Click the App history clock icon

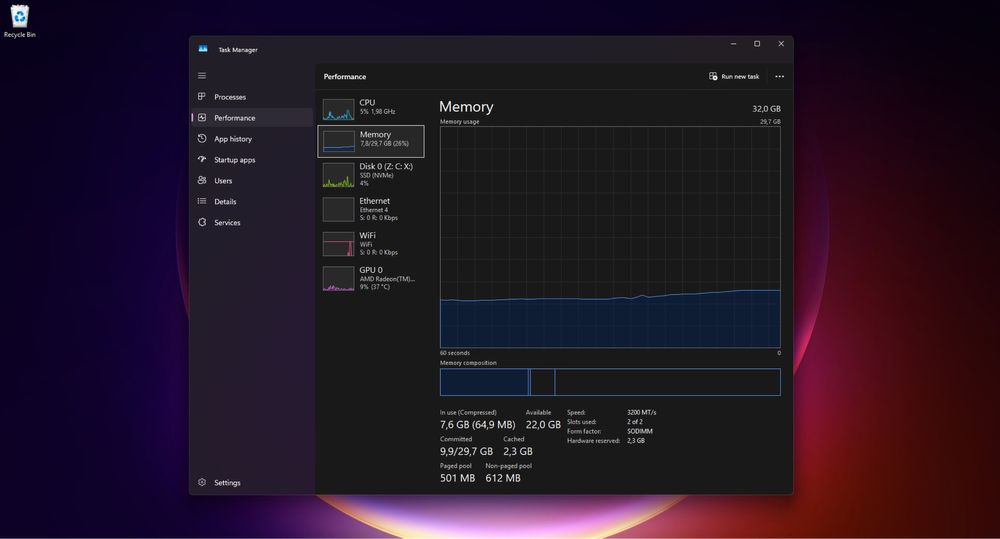(x=202, y=138)
